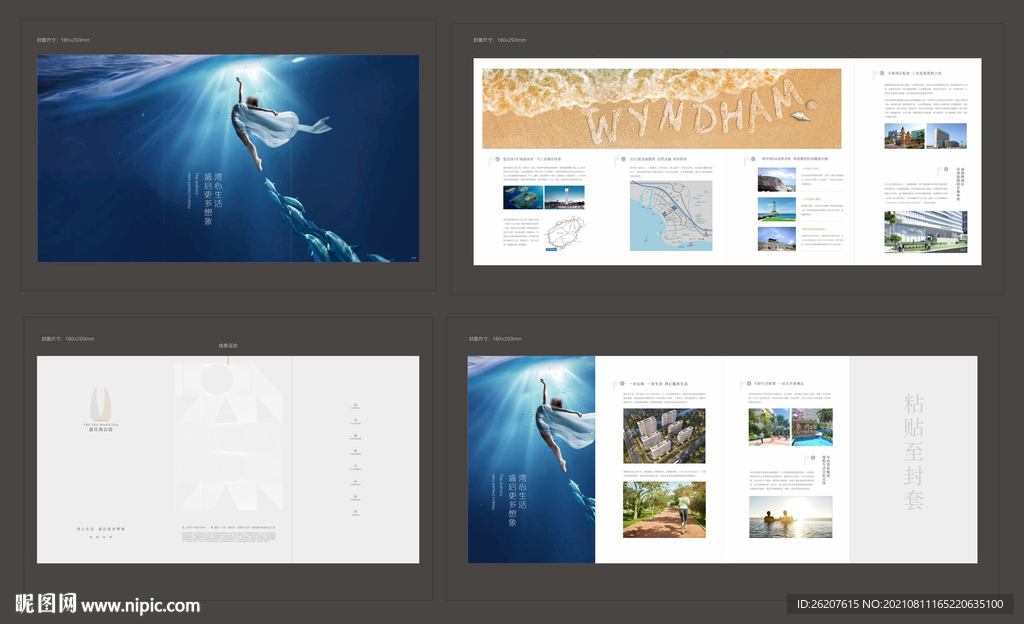Click the 线条压纹 annotation label
The image size is (1024, 624).
click(x=228, y=346)
